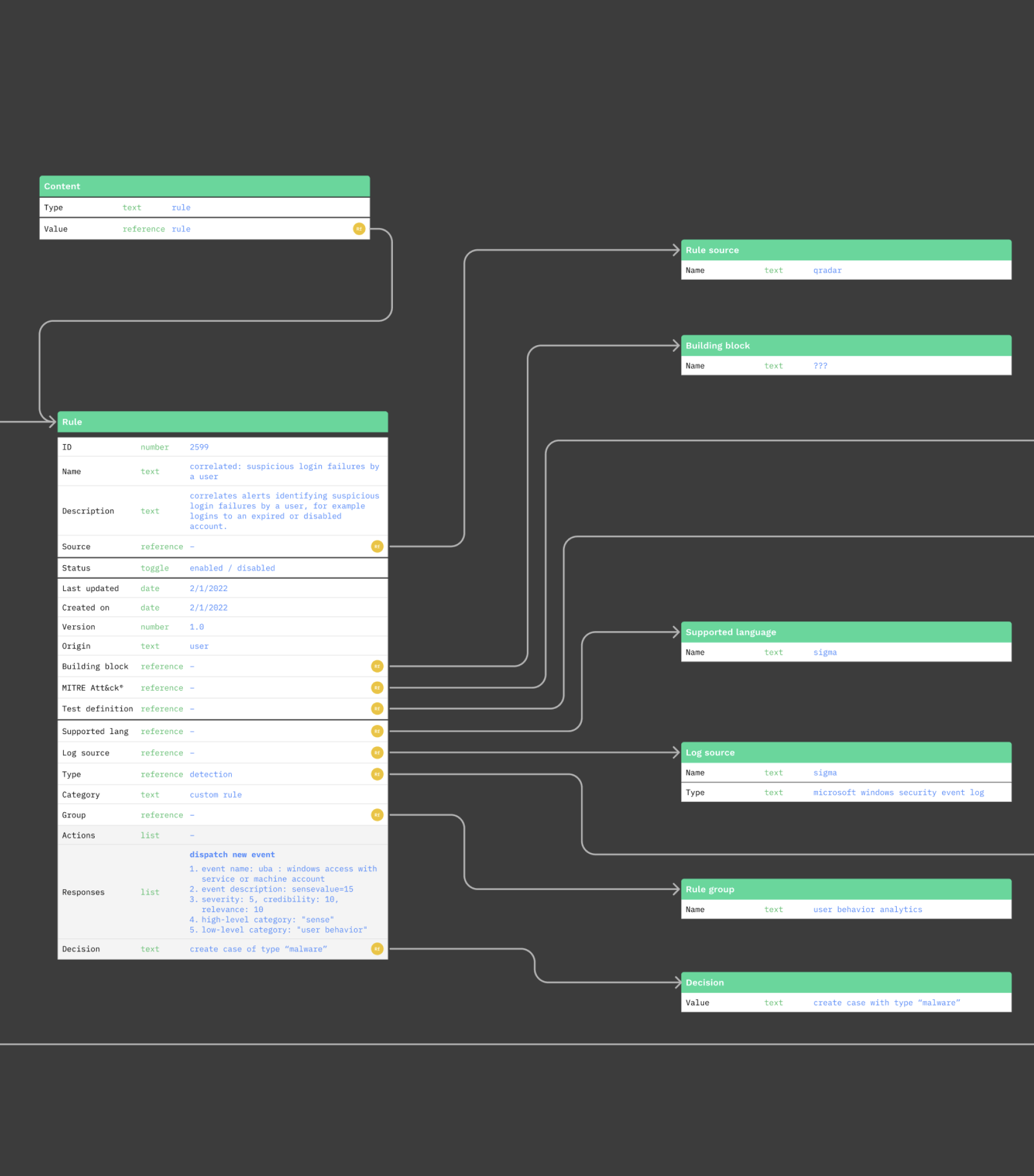Click 'user behavior analytics' in Rule group
The height and width of the screenshot is (1176, 1034).
point(868,909)
